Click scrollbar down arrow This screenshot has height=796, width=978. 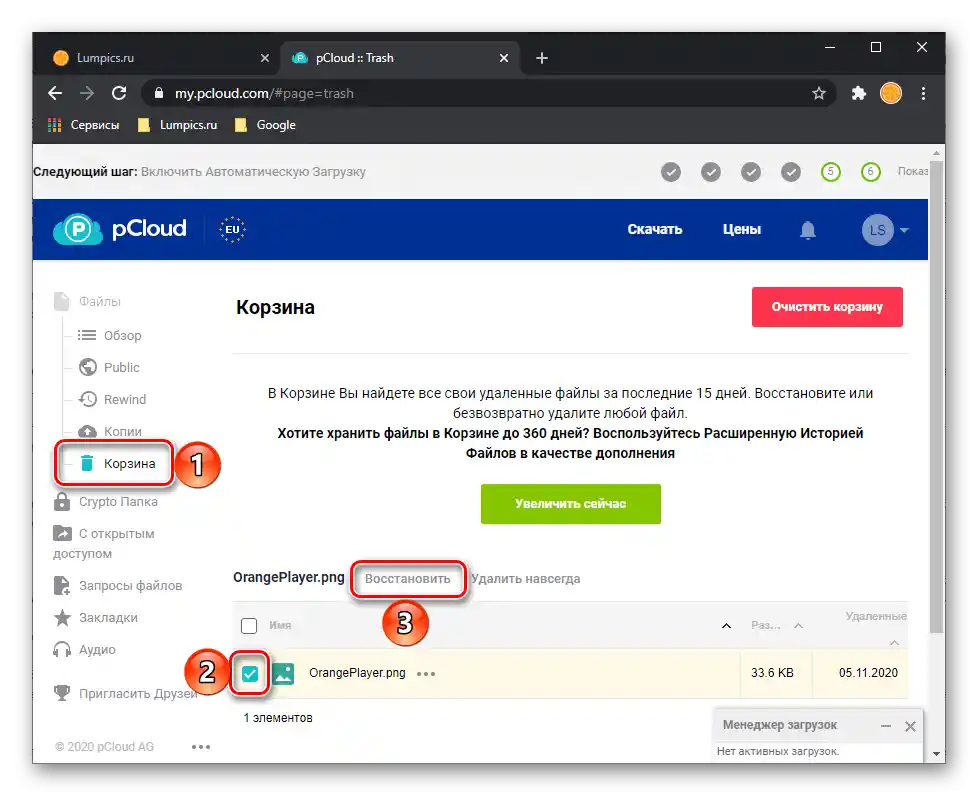pyautogui.click(x=936, y=754)
